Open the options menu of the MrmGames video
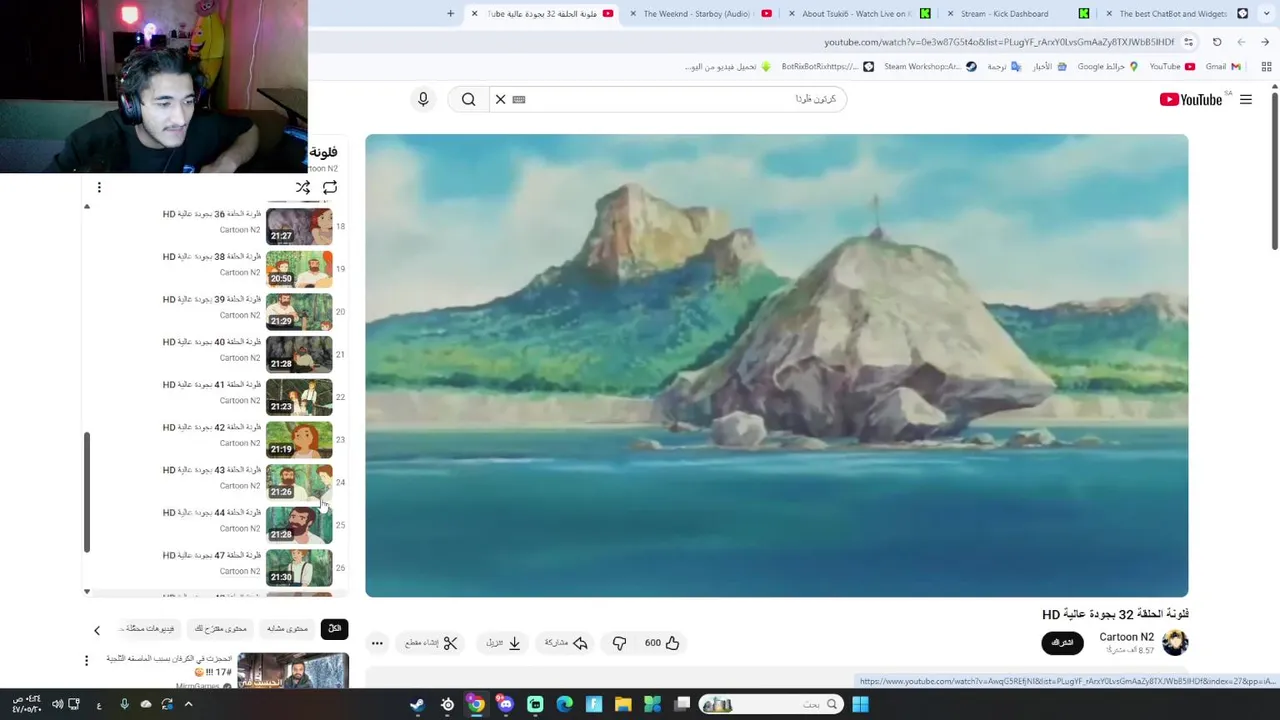This screenshot has height=720, width=1280. (87, 660)
